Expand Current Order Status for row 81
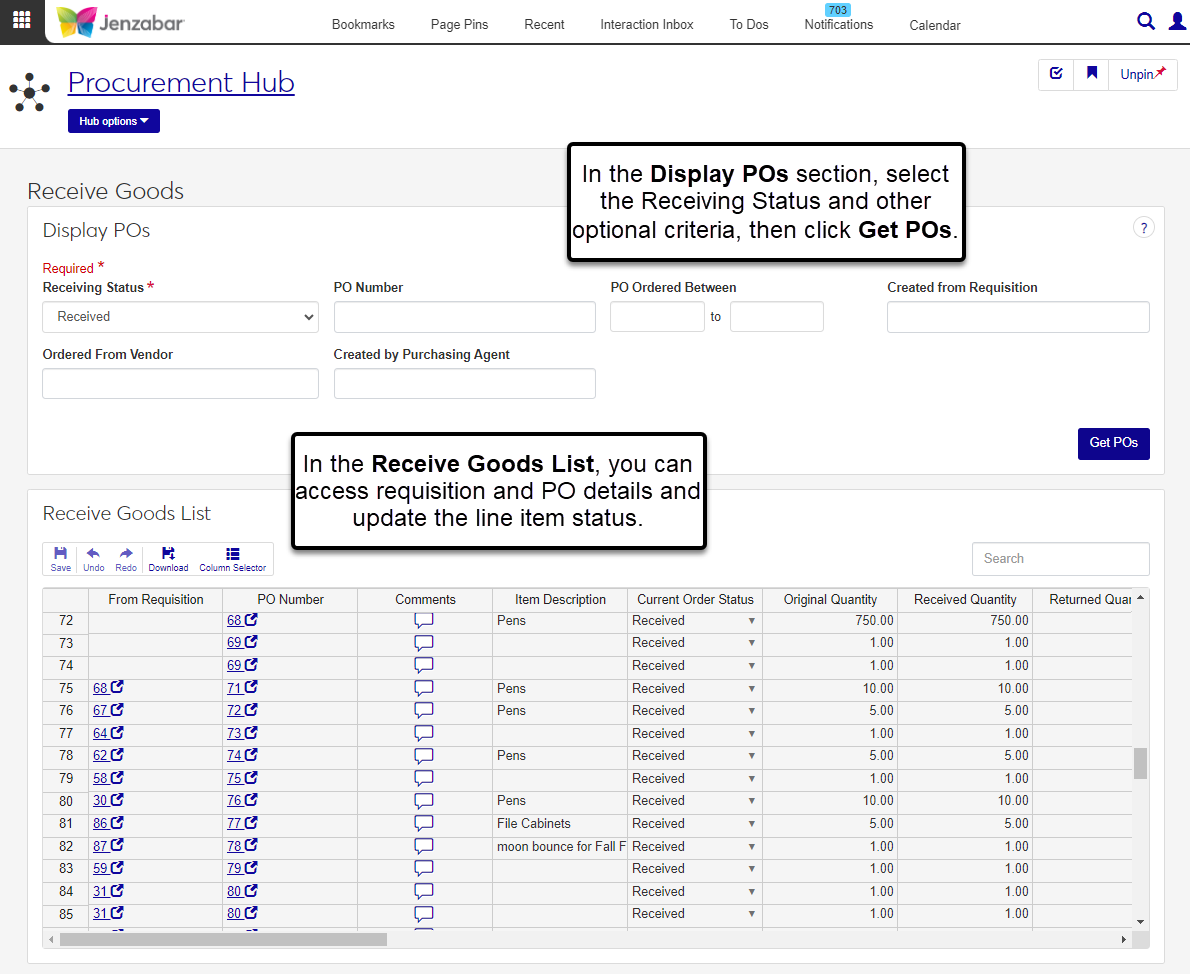This screenshot has height=974, width=1190. [x=751, y=824]
